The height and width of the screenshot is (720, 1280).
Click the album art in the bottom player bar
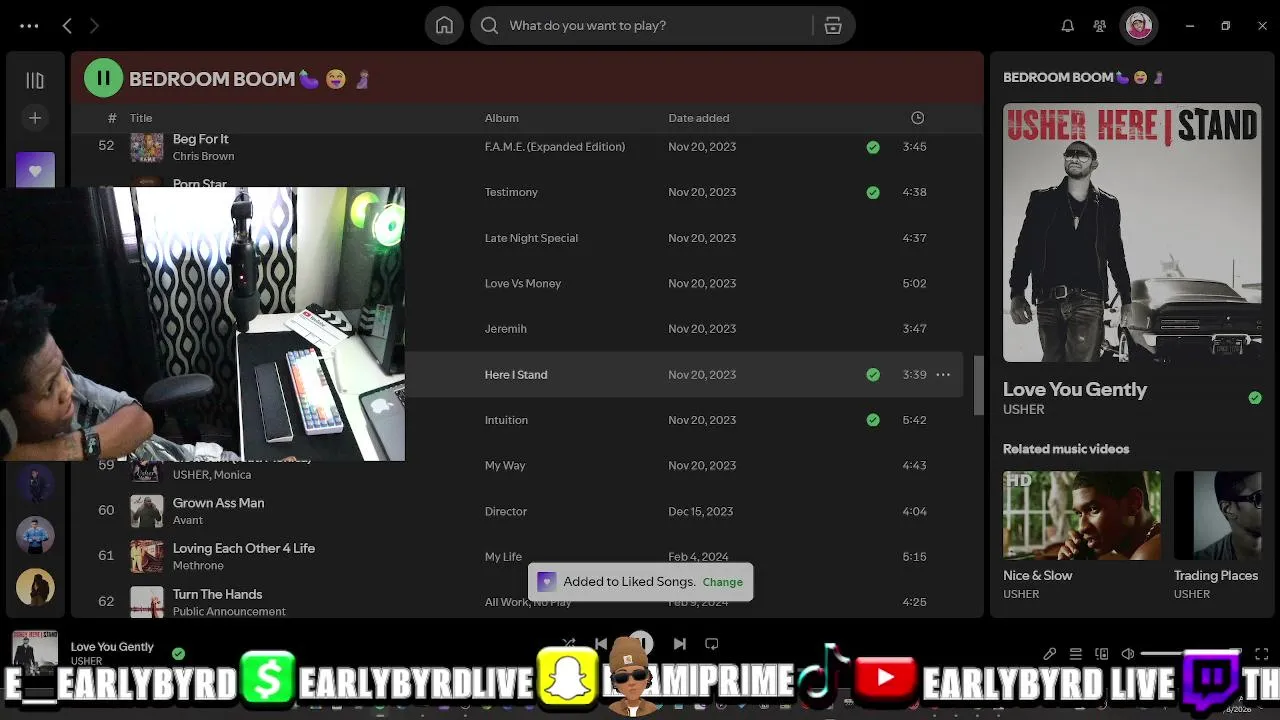click(35, 652)
